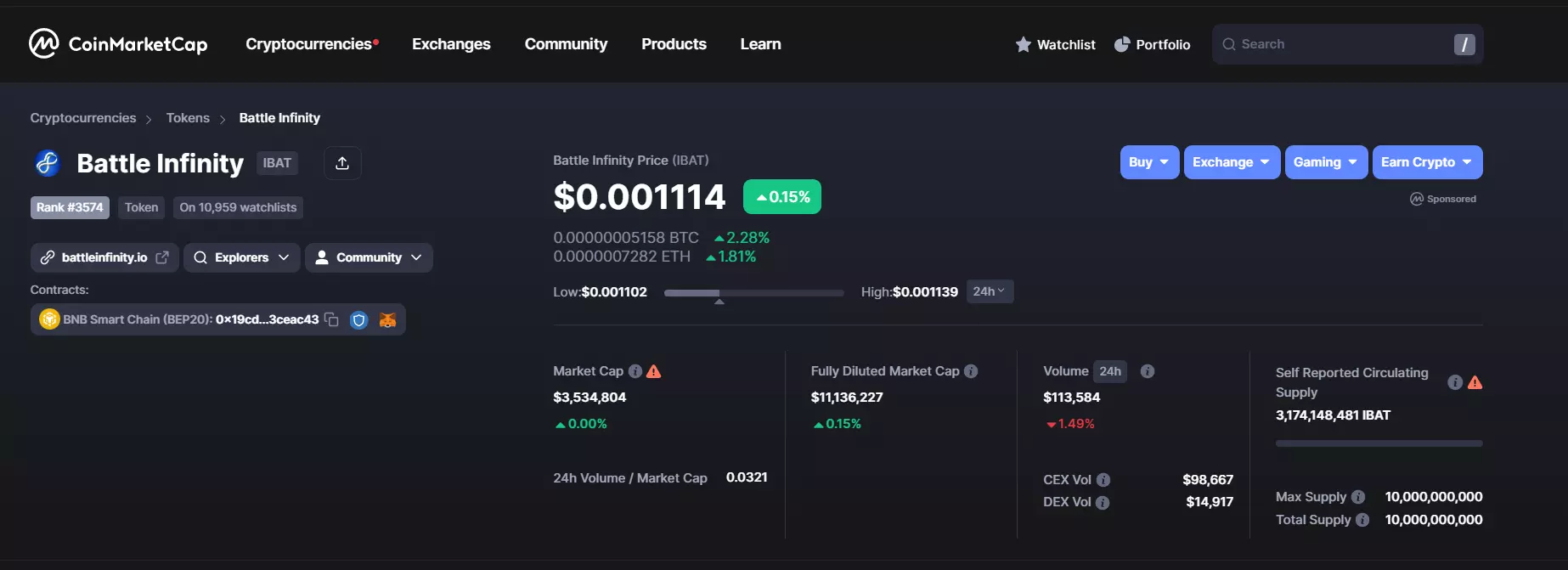This screenshot has width=1568, height=570.
Task: Click the low-high price range slider
Action: (753, 293)
